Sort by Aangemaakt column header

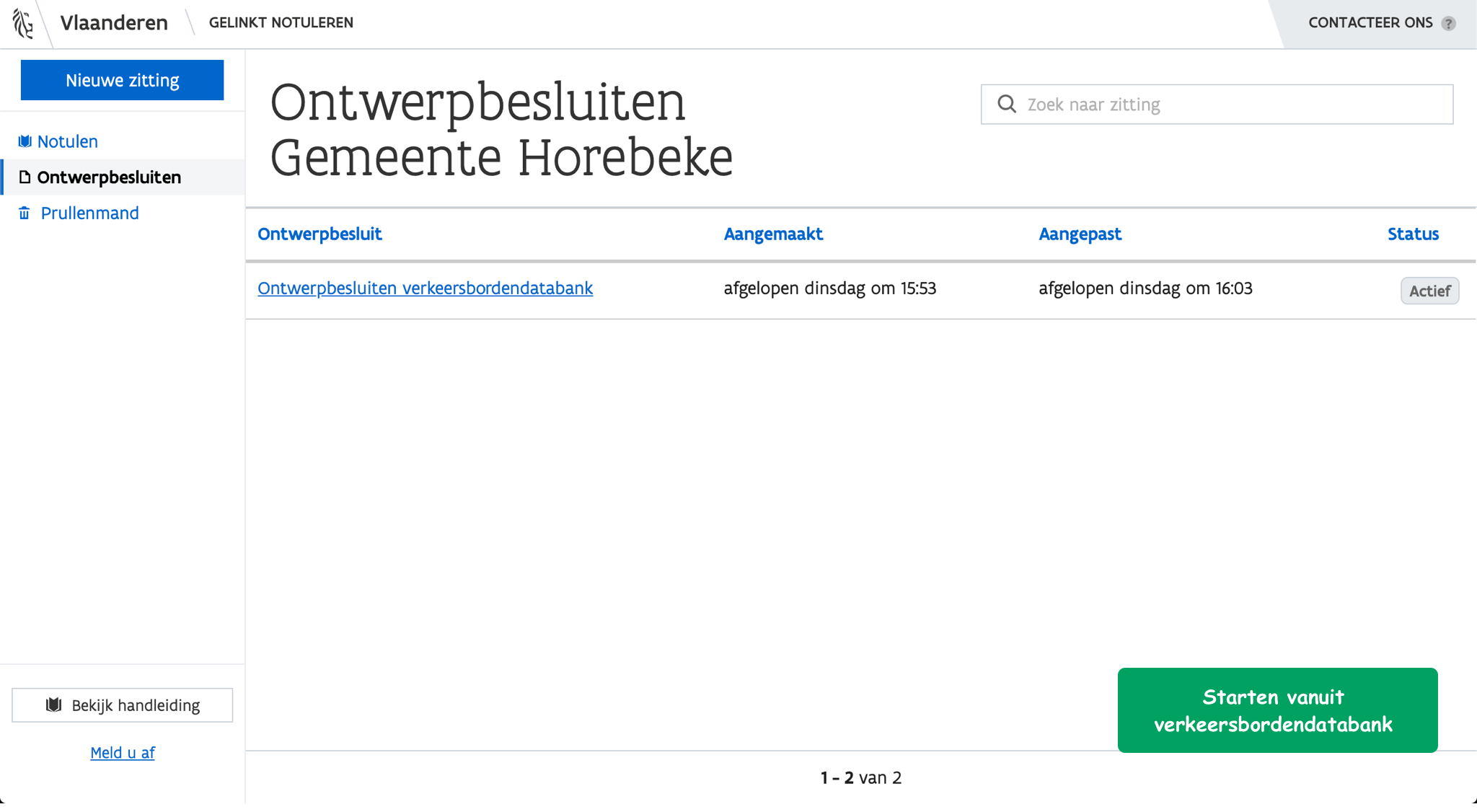pyautogui.click(x=773, y=234)
